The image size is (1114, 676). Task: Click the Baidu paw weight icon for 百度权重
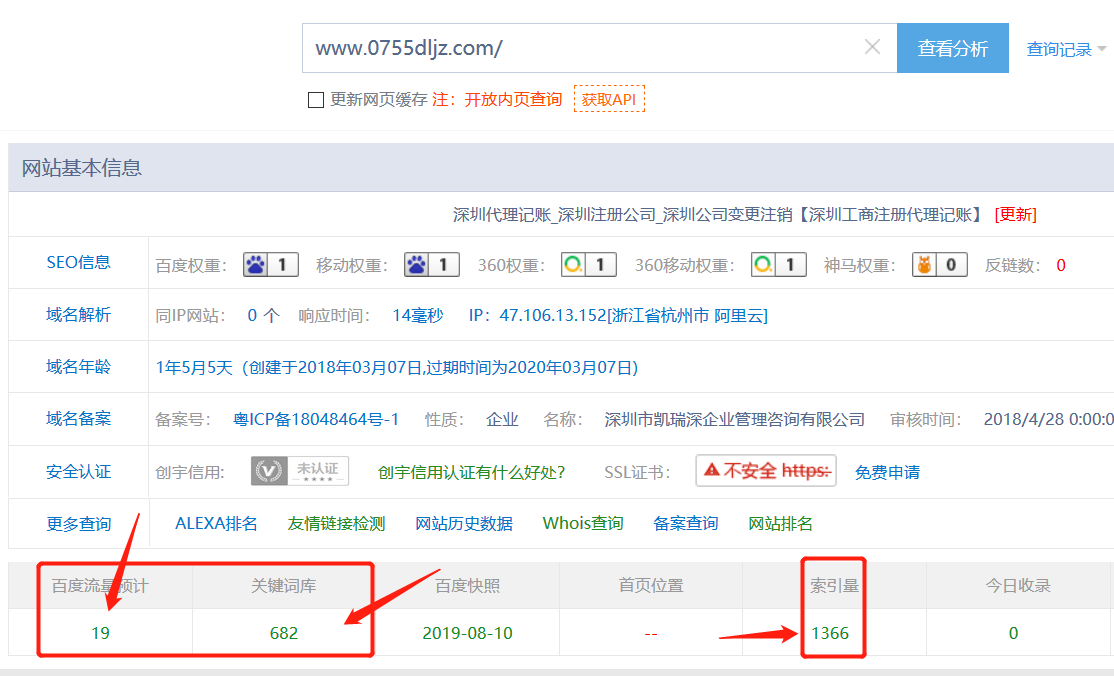pyautogui.click(x=271, y=265)
